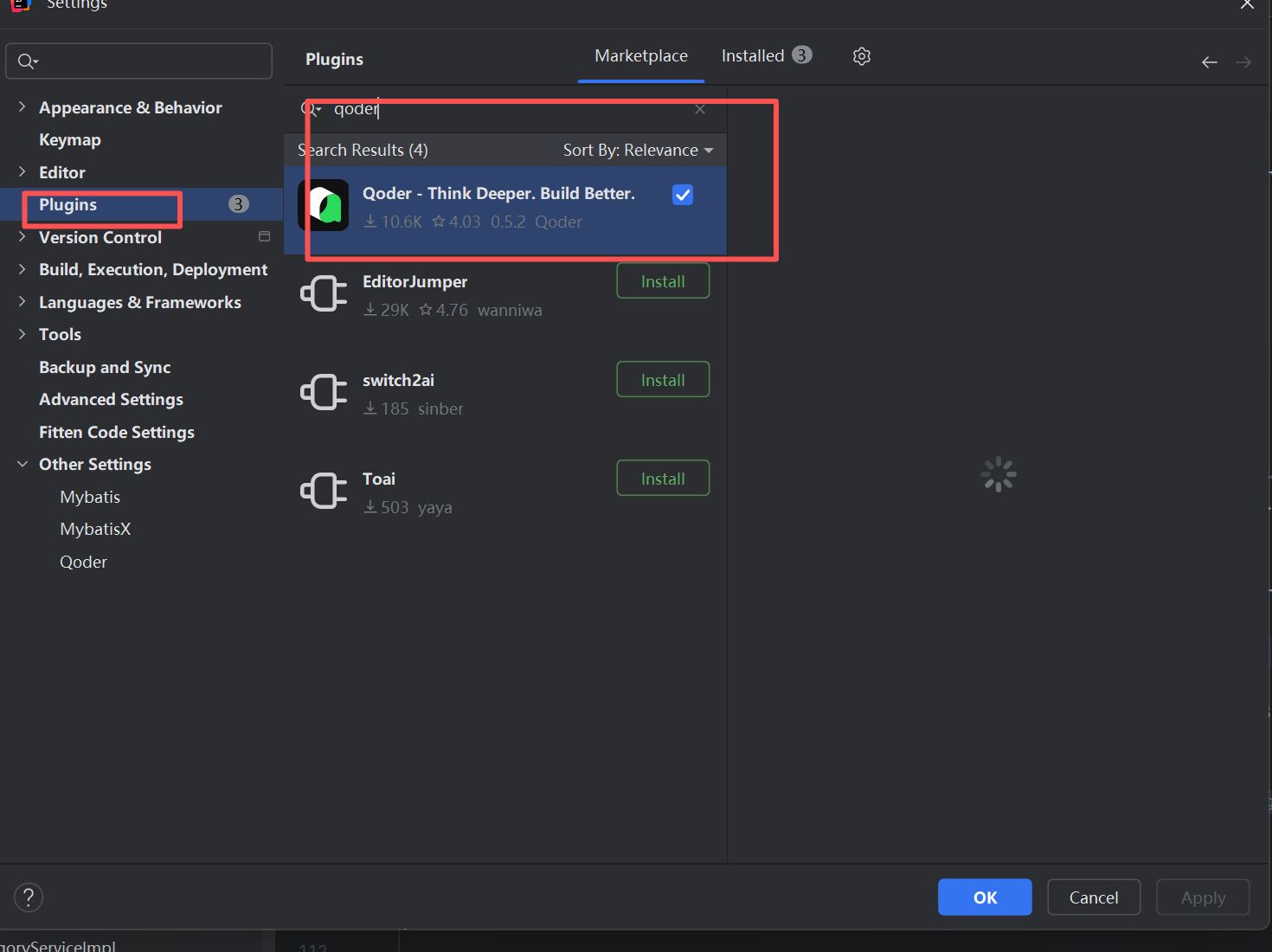
Task: Click the EditorJumper plugin name
Action: [414, 282]
